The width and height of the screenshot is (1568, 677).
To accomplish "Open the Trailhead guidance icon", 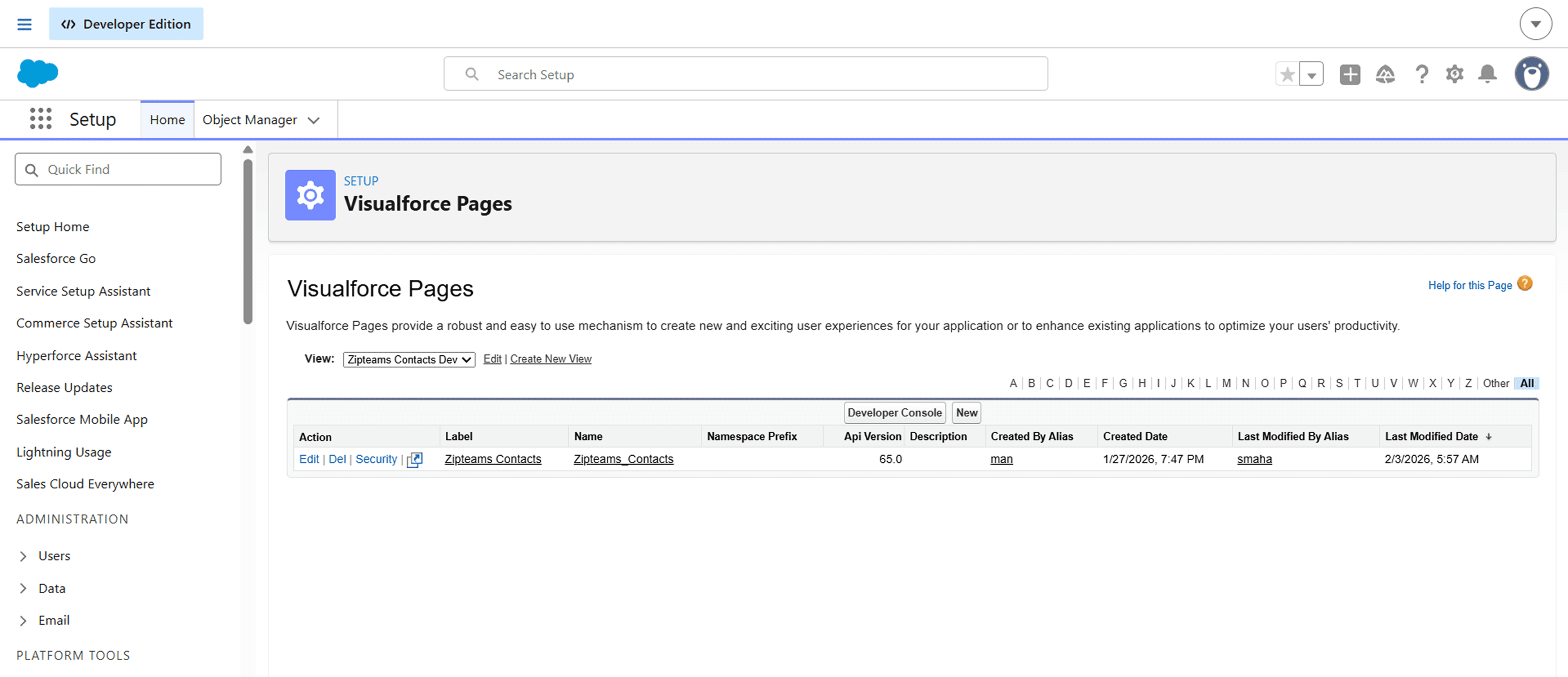I will [1385, 74].
